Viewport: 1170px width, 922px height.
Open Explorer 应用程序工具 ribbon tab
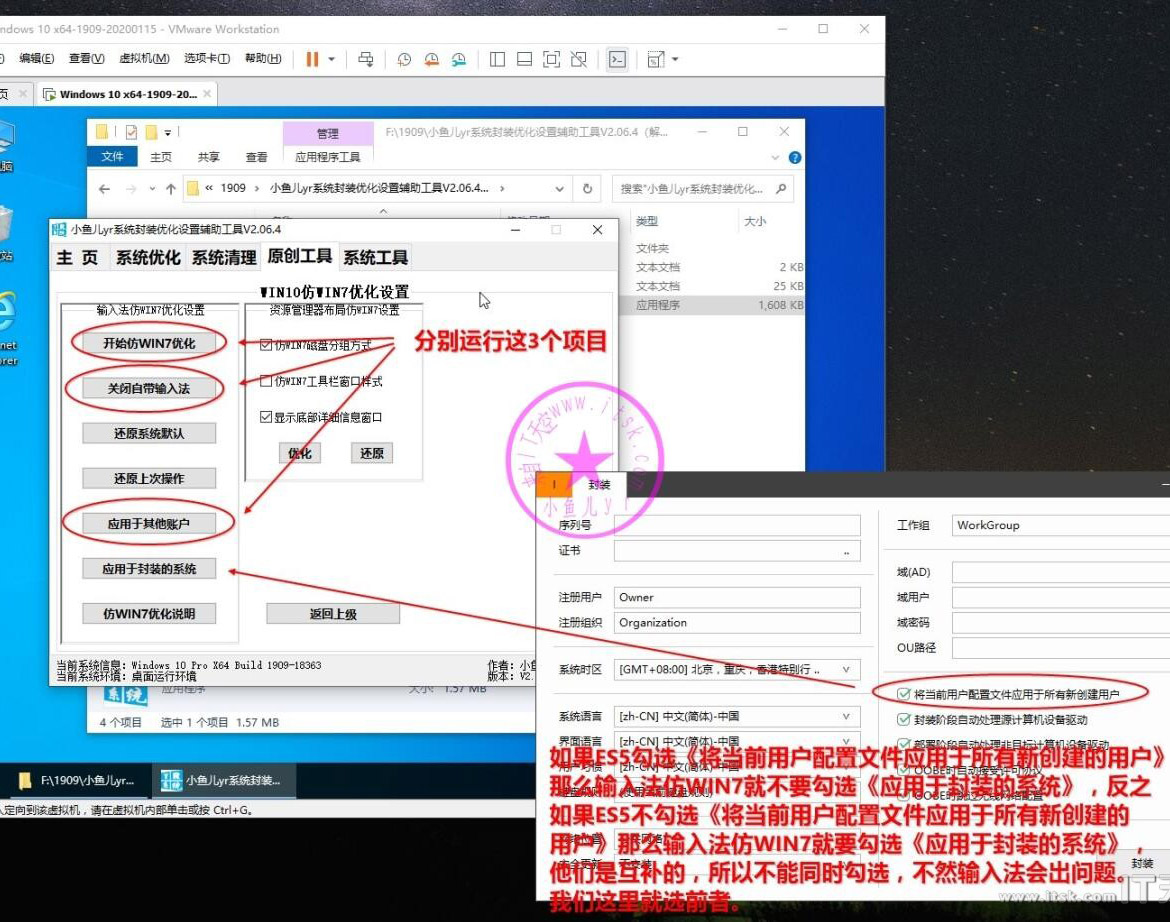pos(328,157)
